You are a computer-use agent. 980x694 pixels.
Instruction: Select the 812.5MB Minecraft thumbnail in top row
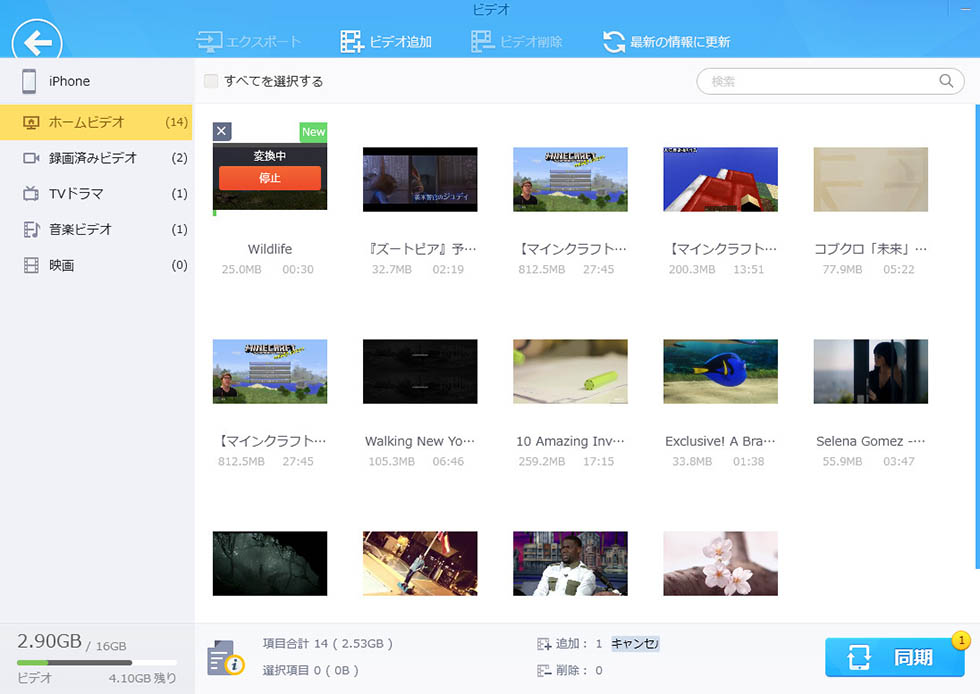coord(570,179)
